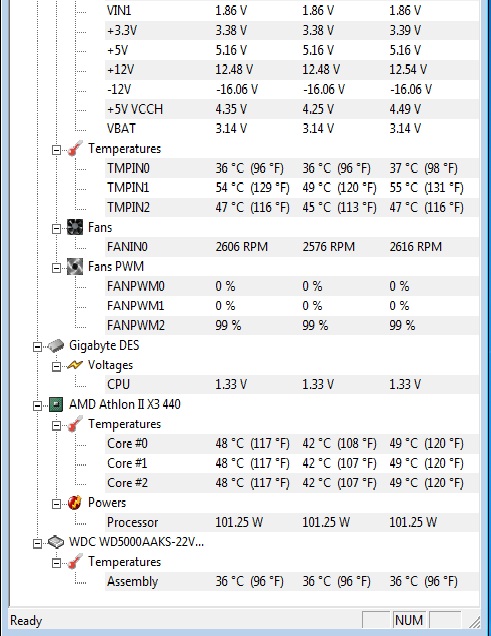Collapse the WDC WD5000AAKS drive node
491x636 pixels.
(37, 544)
